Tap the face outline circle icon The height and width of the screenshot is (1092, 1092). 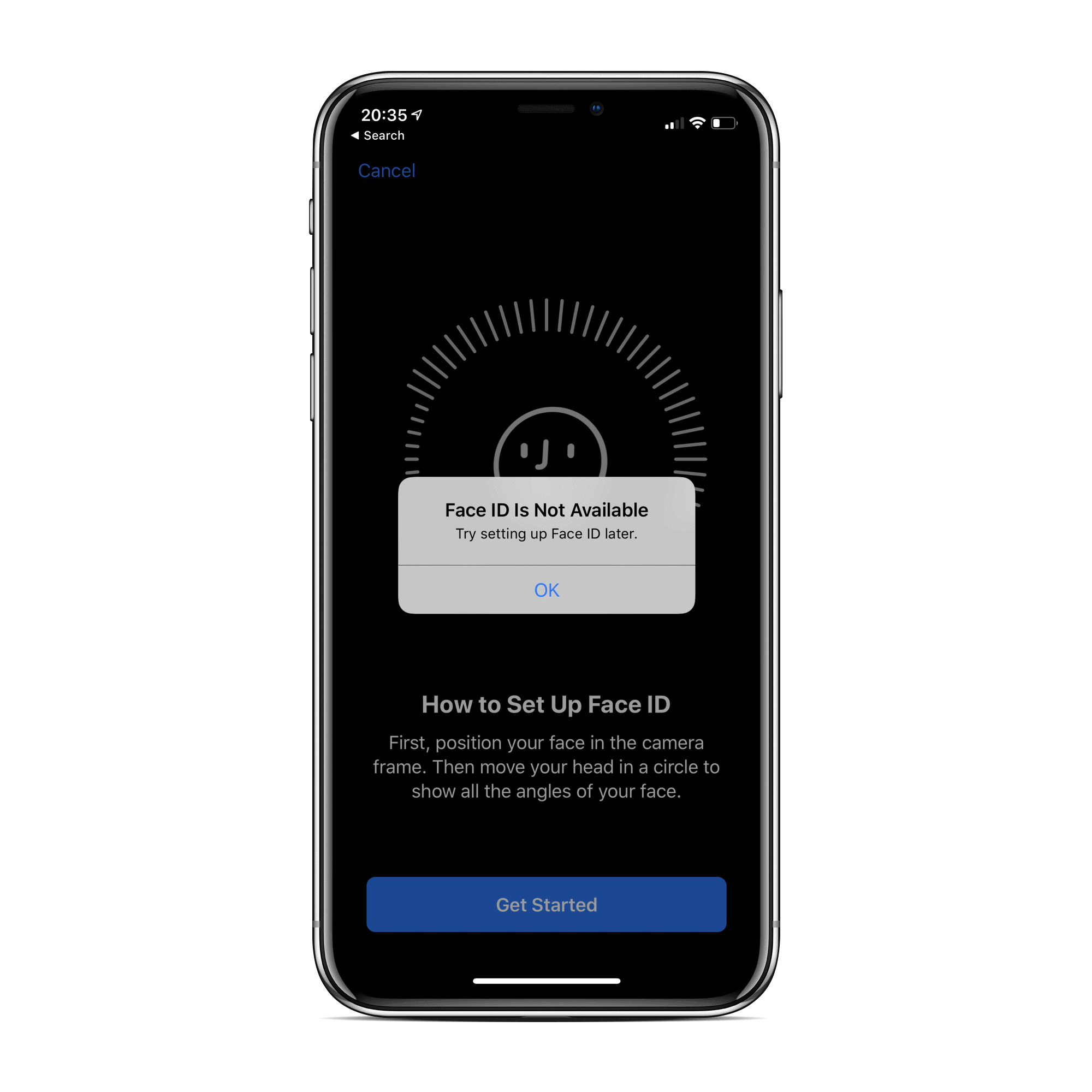(x=545, y=460)
